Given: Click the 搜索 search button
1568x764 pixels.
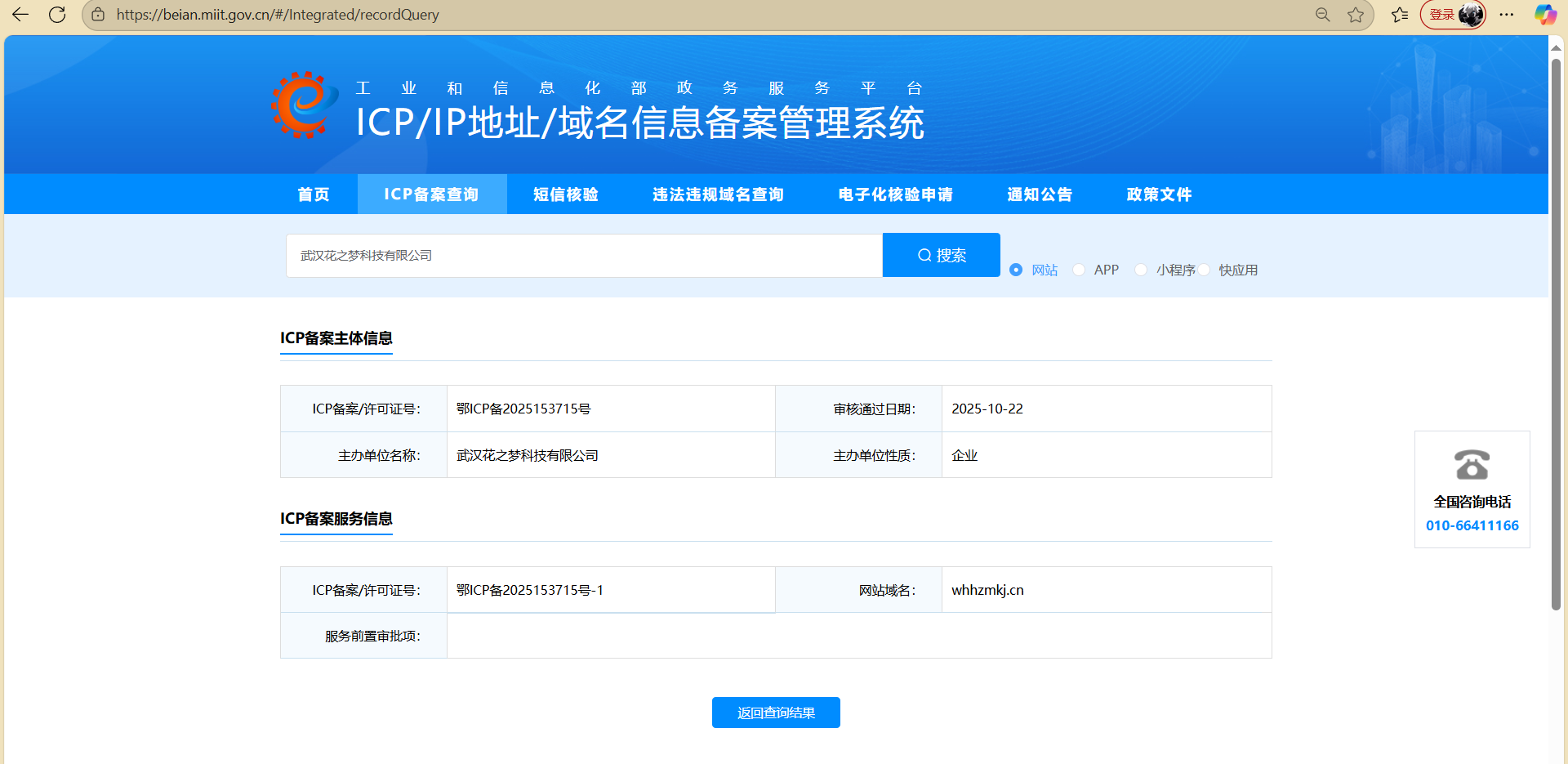Looking at the screenshot, I should (x=941, y=255).
